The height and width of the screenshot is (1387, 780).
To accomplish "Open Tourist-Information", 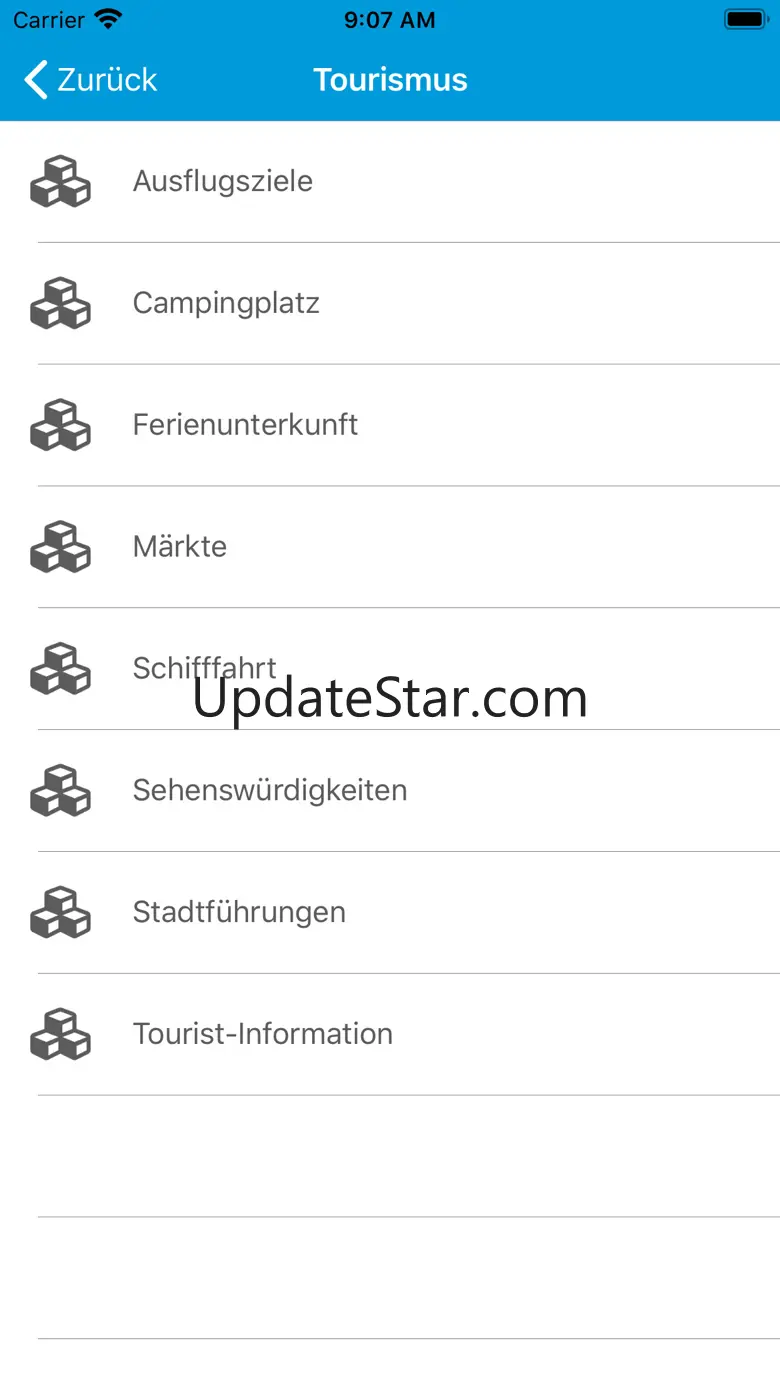I will click(390, 1035).
